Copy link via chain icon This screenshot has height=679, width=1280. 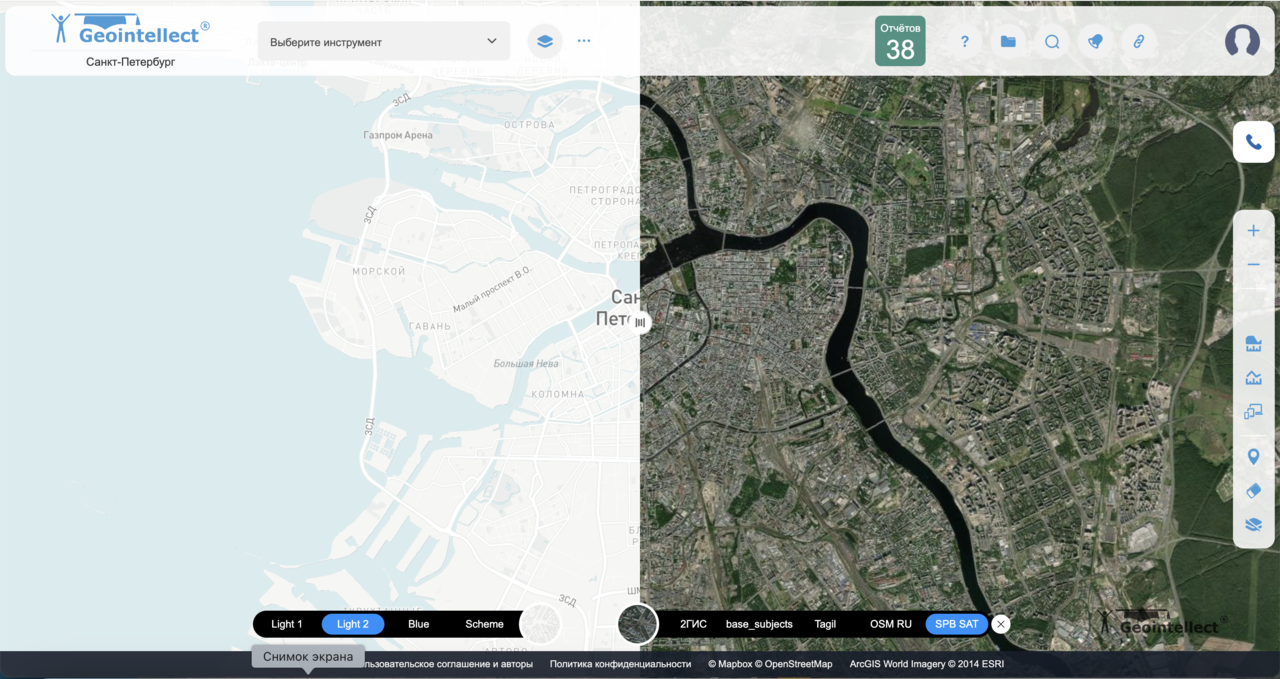coord(1138,41)
